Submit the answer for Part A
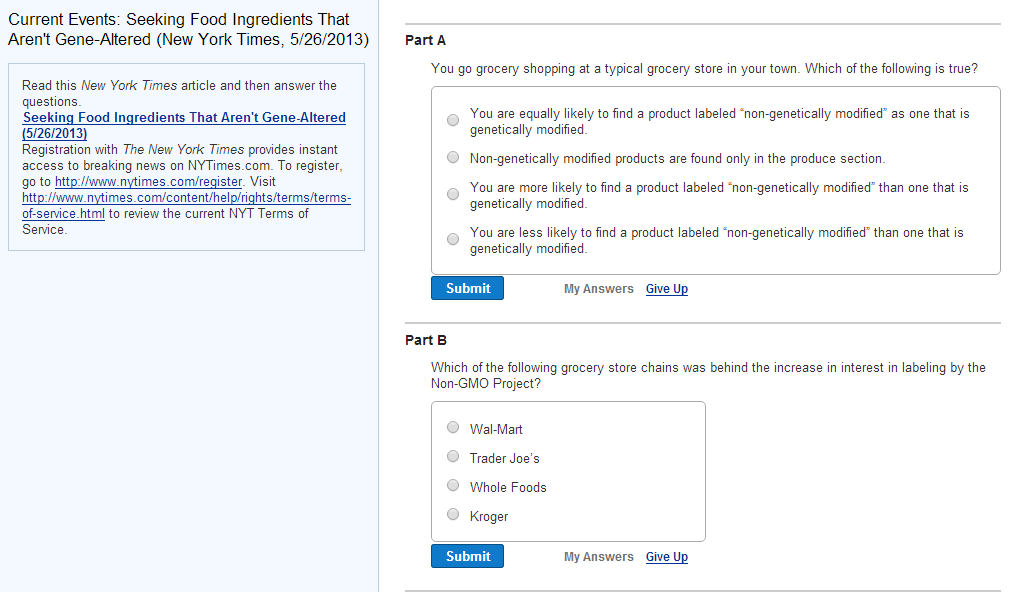The width and height of the screenshot is (1012, 592). 467,288
